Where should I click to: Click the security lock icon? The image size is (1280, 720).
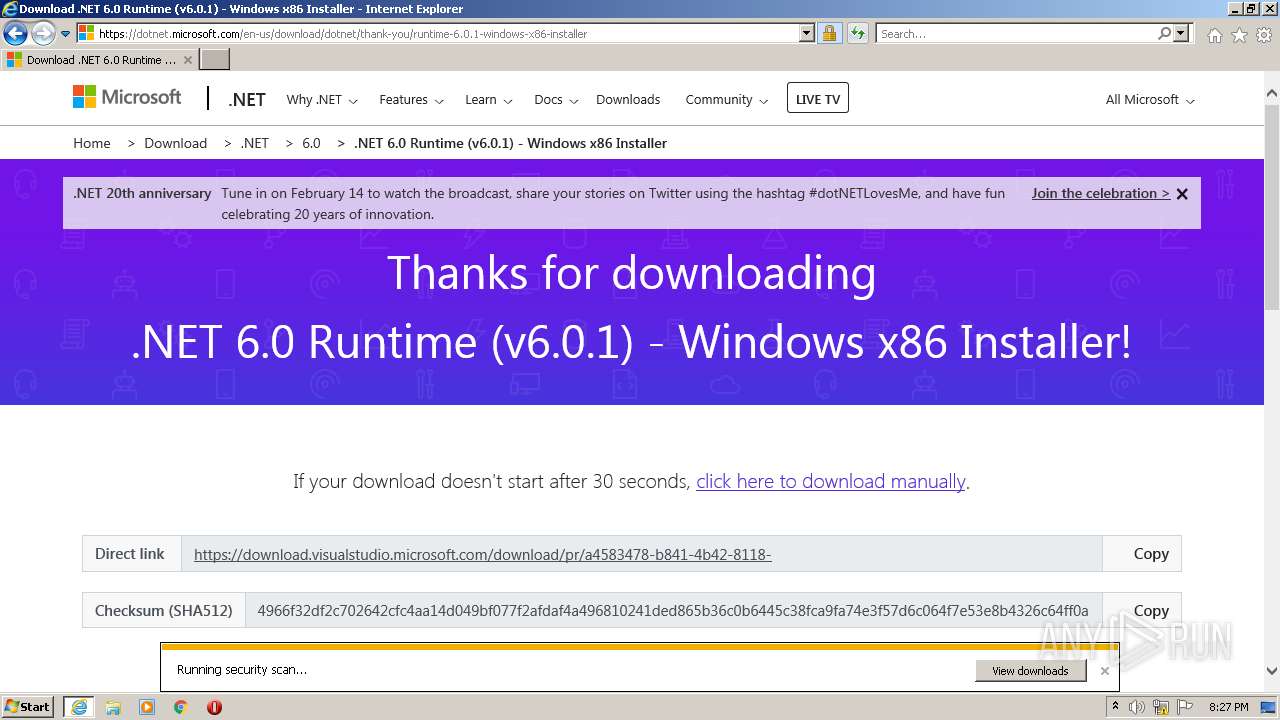[829, 33]
